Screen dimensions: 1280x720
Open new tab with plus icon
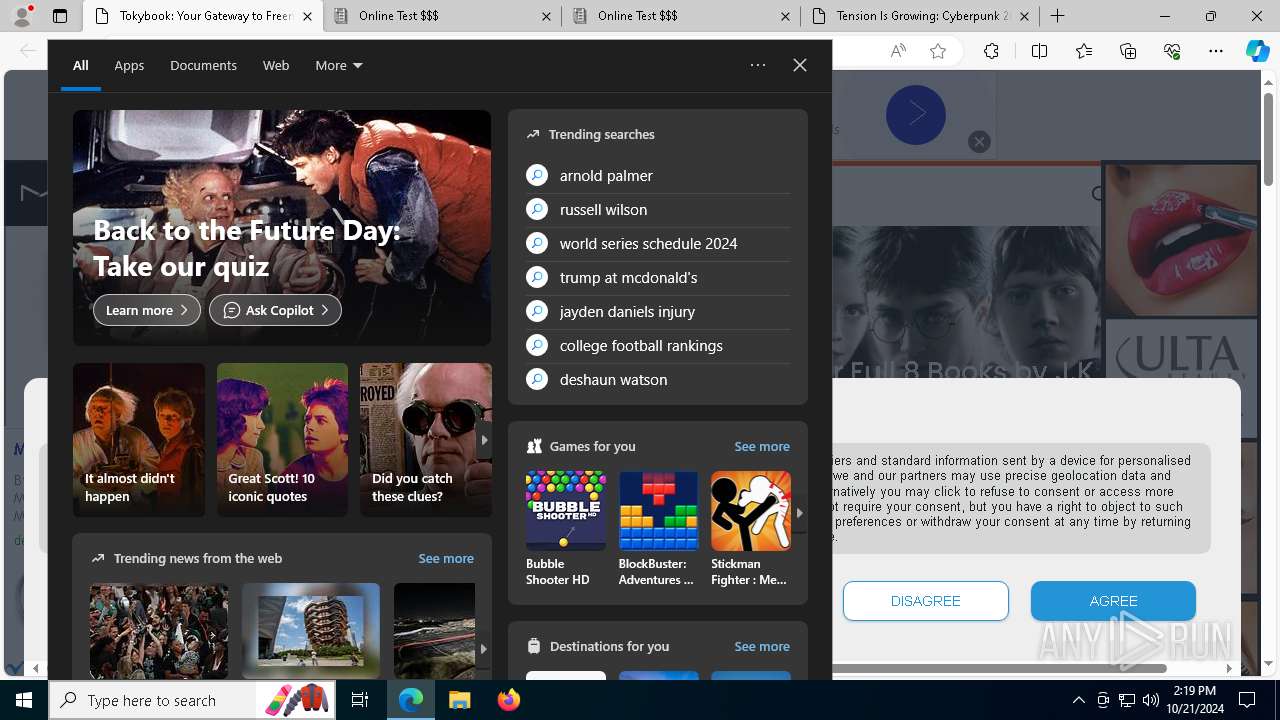point(1057,16)
